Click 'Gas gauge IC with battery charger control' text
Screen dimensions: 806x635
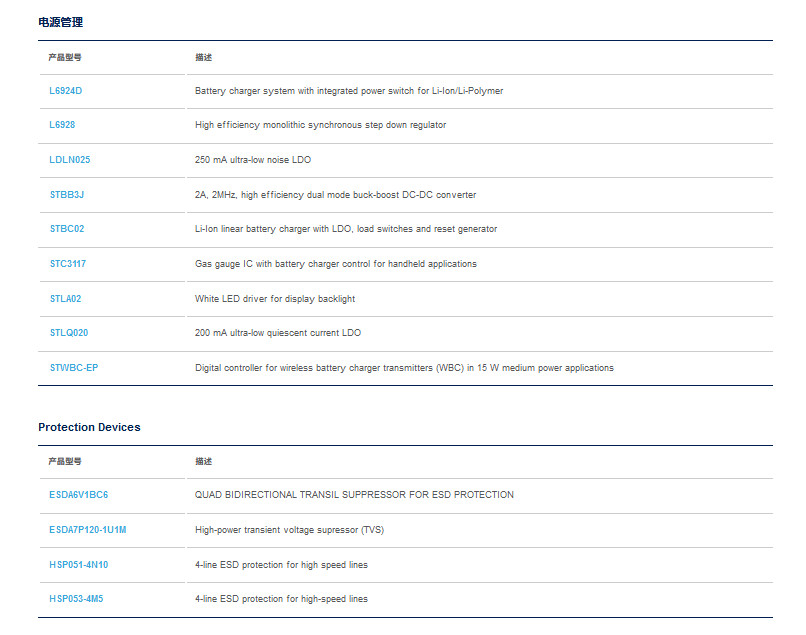click(336, 264)
